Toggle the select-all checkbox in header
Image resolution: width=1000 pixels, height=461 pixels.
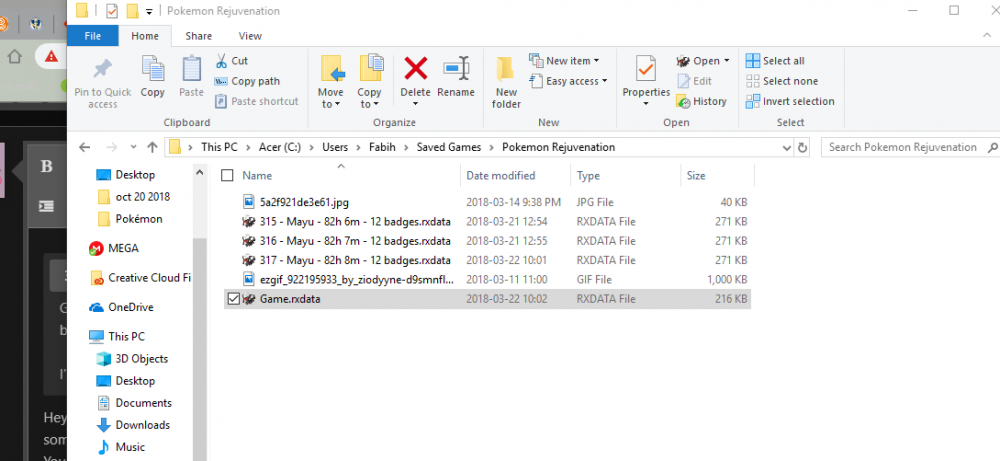pyautogui.click(x=227, y=176)
